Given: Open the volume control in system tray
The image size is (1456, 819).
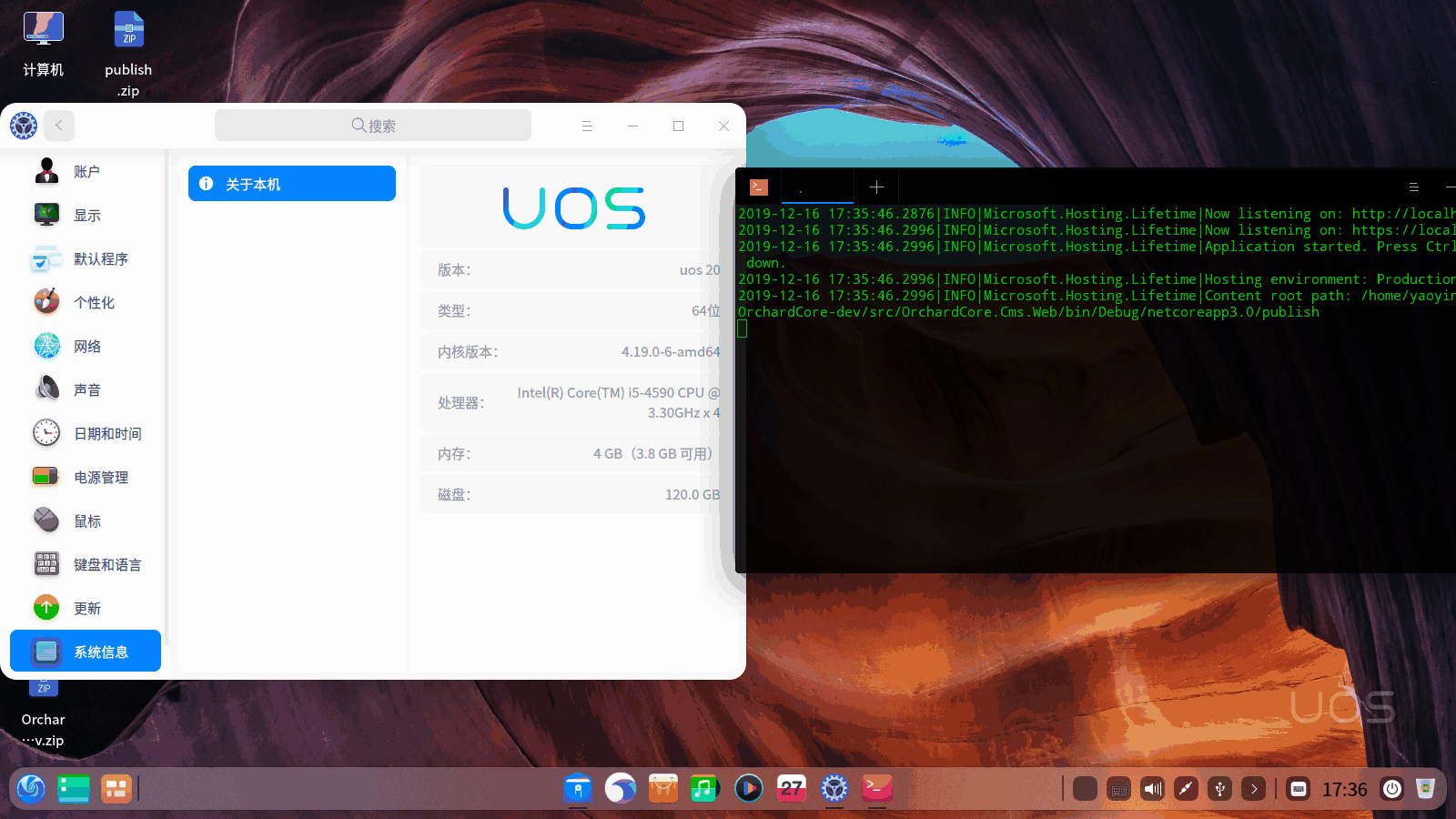Looking at the screenshot, I should pyautogui.click(x=1153, y=789).
